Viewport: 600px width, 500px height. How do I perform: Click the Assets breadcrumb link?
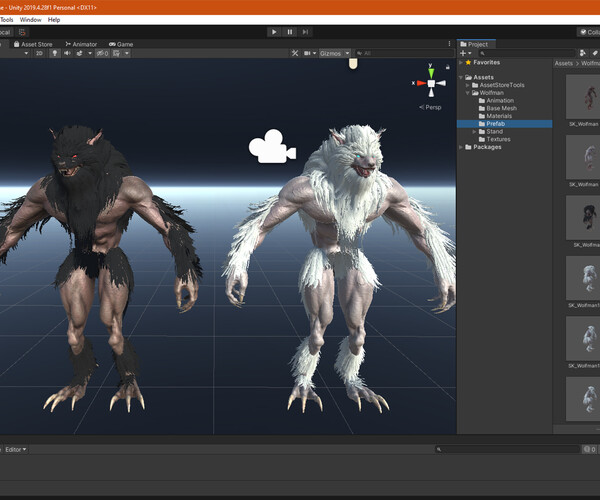click(x=564, y=64)
